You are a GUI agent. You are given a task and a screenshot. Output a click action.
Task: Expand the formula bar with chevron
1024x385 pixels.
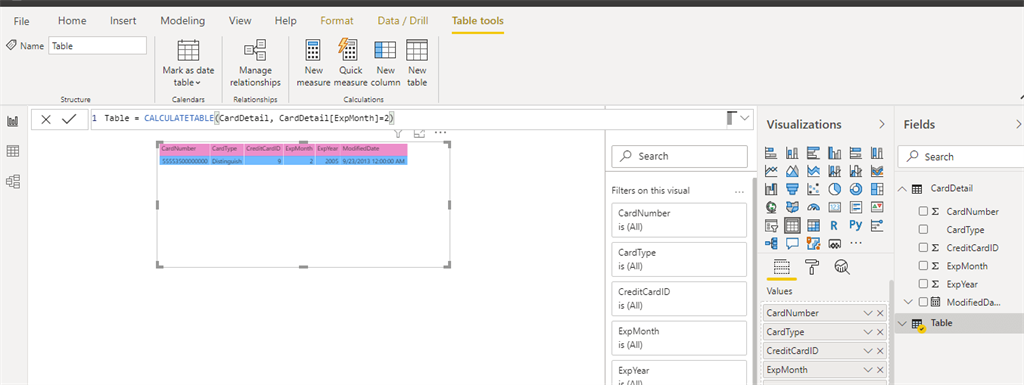(x=744, y=119)
